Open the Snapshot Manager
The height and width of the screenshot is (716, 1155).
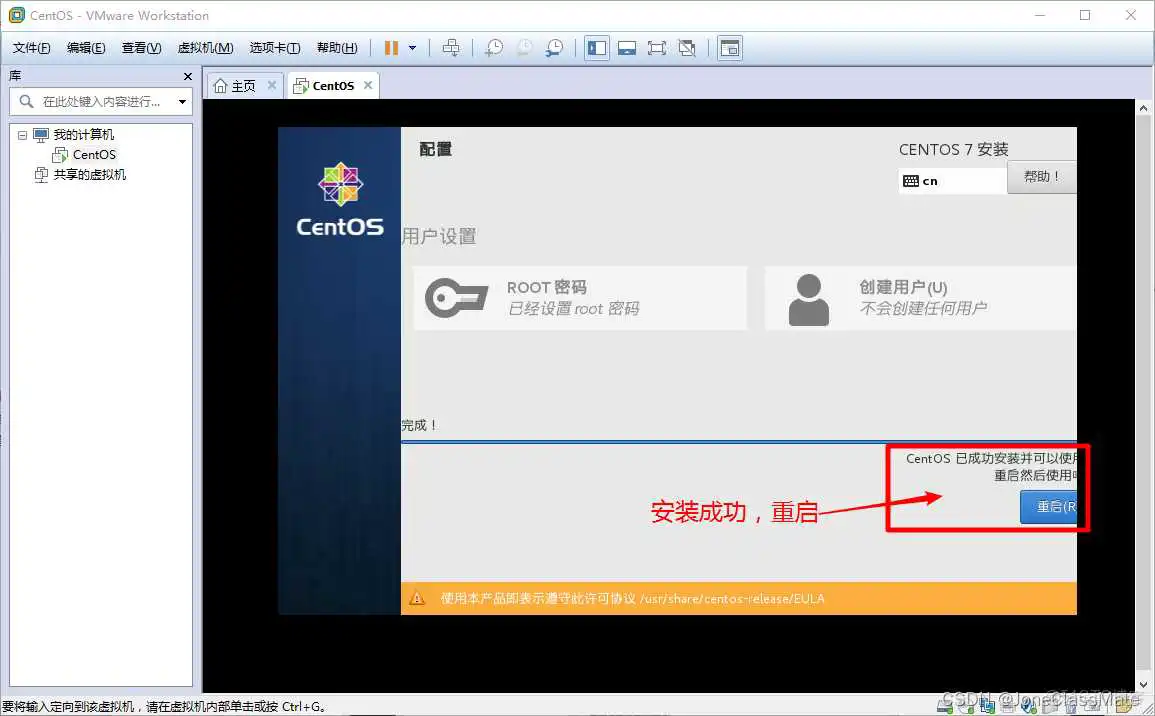[553, 47]
